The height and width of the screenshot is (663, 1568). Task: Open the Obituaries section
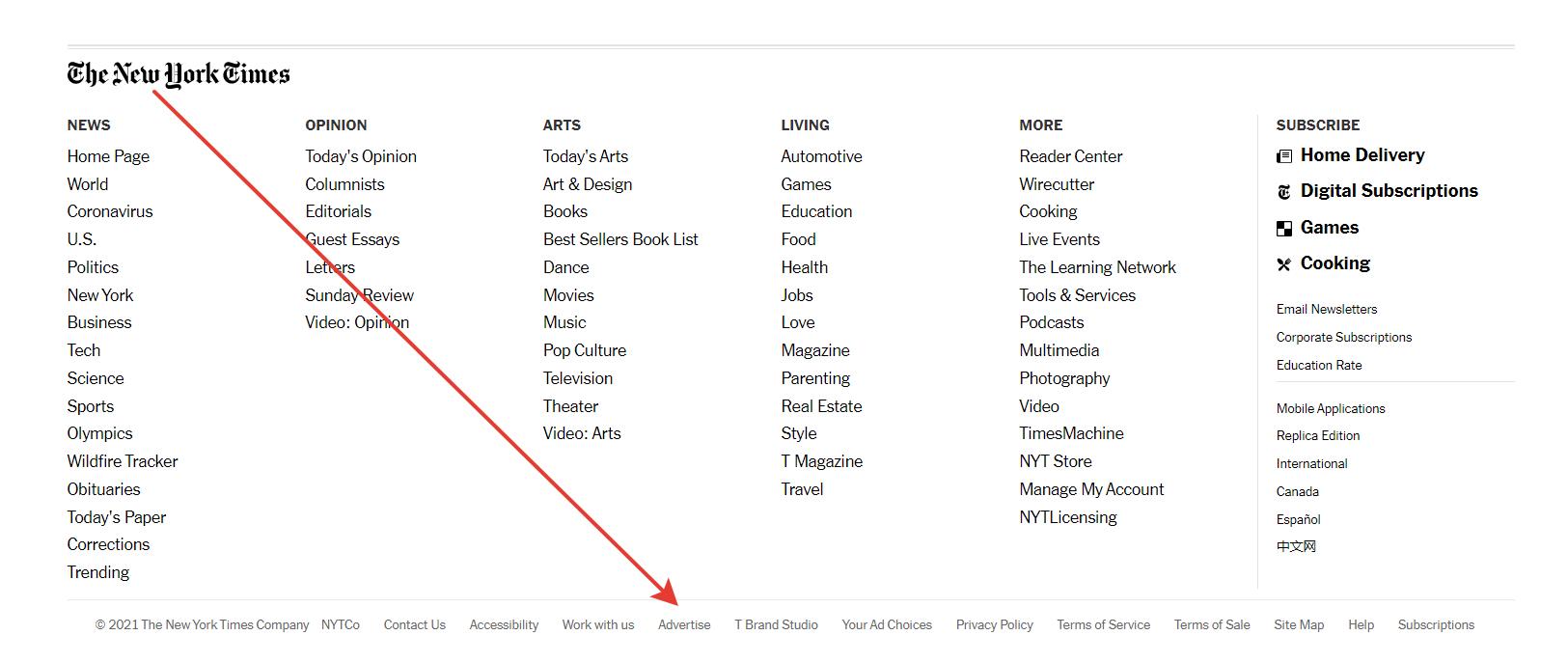coord(104,489)
